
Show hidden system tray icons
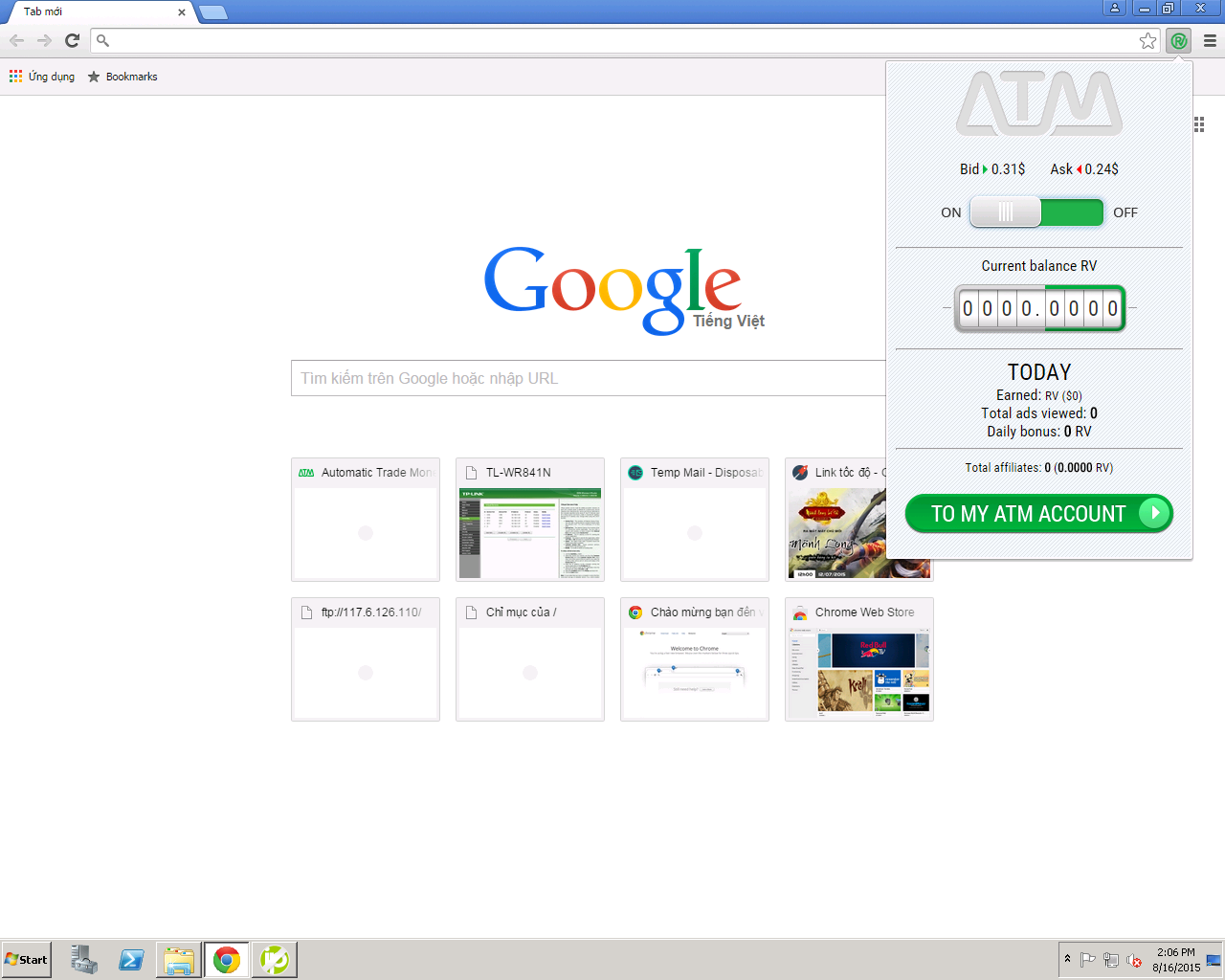click(x=1067, y=959)
